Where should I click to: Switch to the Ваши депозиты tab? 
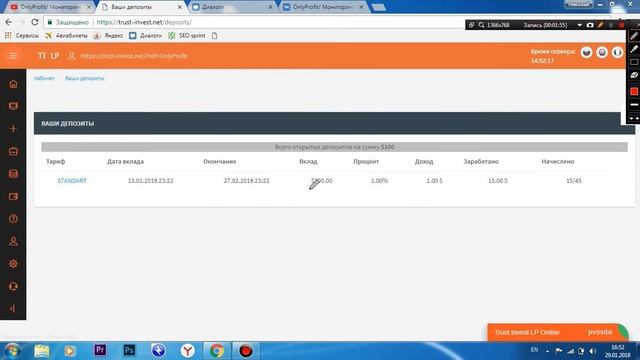(x=141, y=7)
